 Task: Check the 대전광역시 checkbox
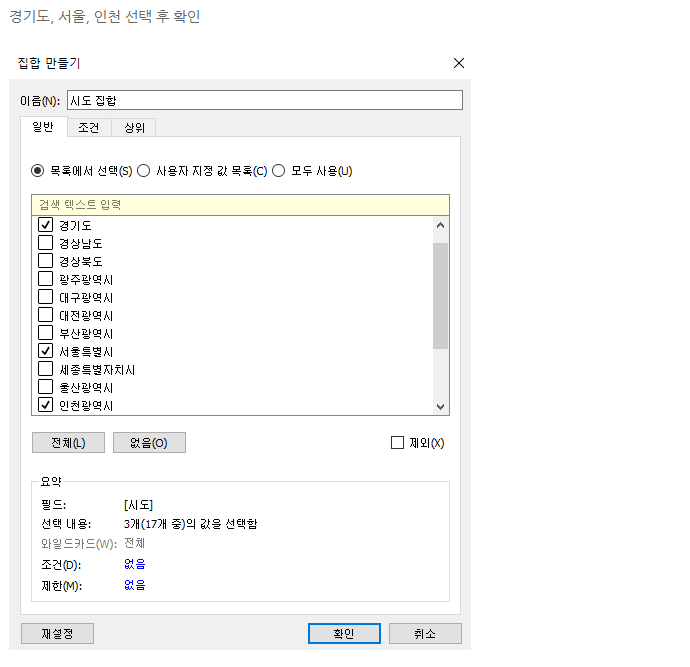(46, 315)
